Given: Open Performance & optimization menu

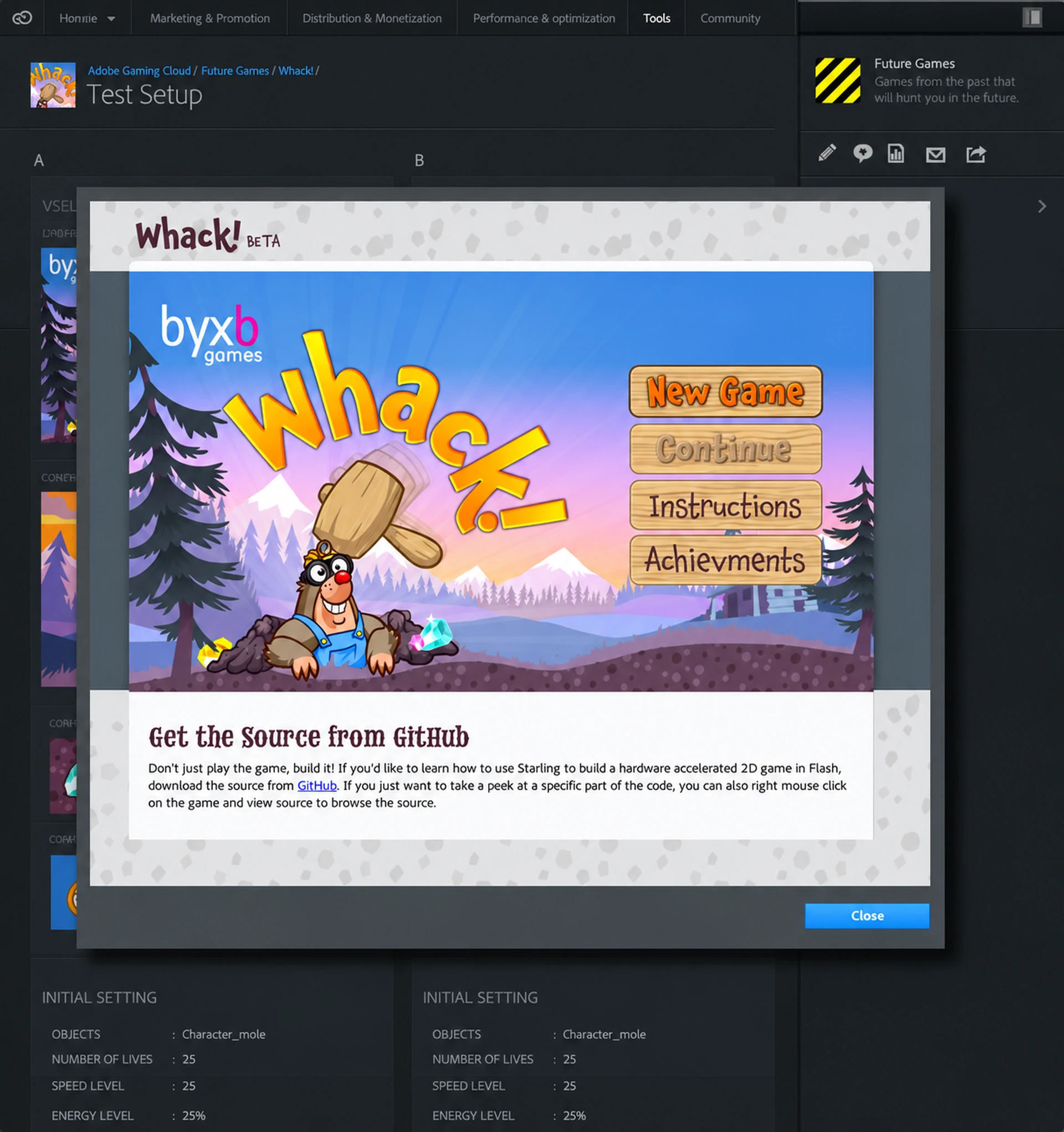Looking at the screenshot, I should point(544,18).
